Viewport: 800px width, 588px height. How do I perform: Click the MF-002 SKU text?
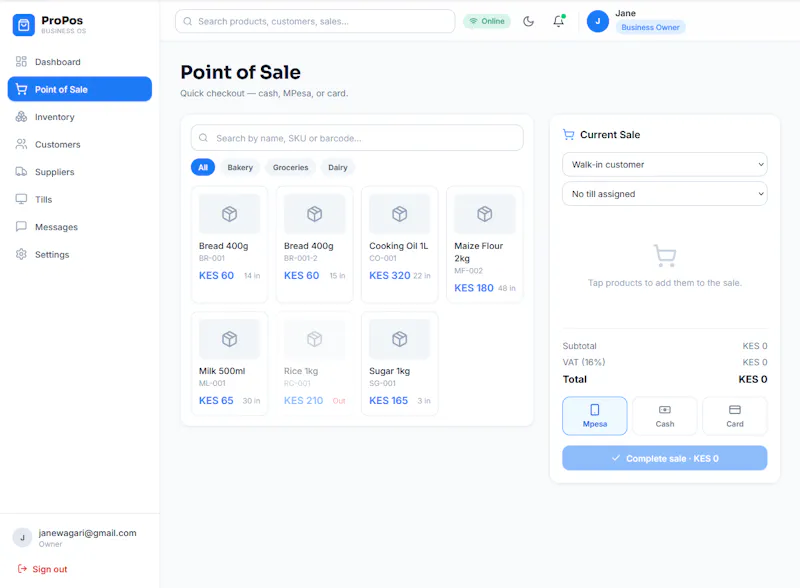pyautogui.click(x=468, y=271)
